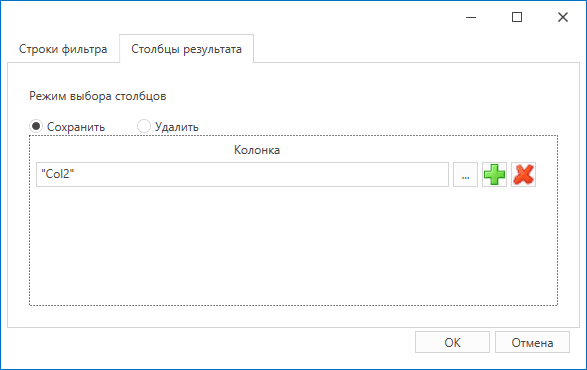Click the empty window title bar
Image resolution: width=587 pixels, height=370 pixels.
(x=225, y=17)
